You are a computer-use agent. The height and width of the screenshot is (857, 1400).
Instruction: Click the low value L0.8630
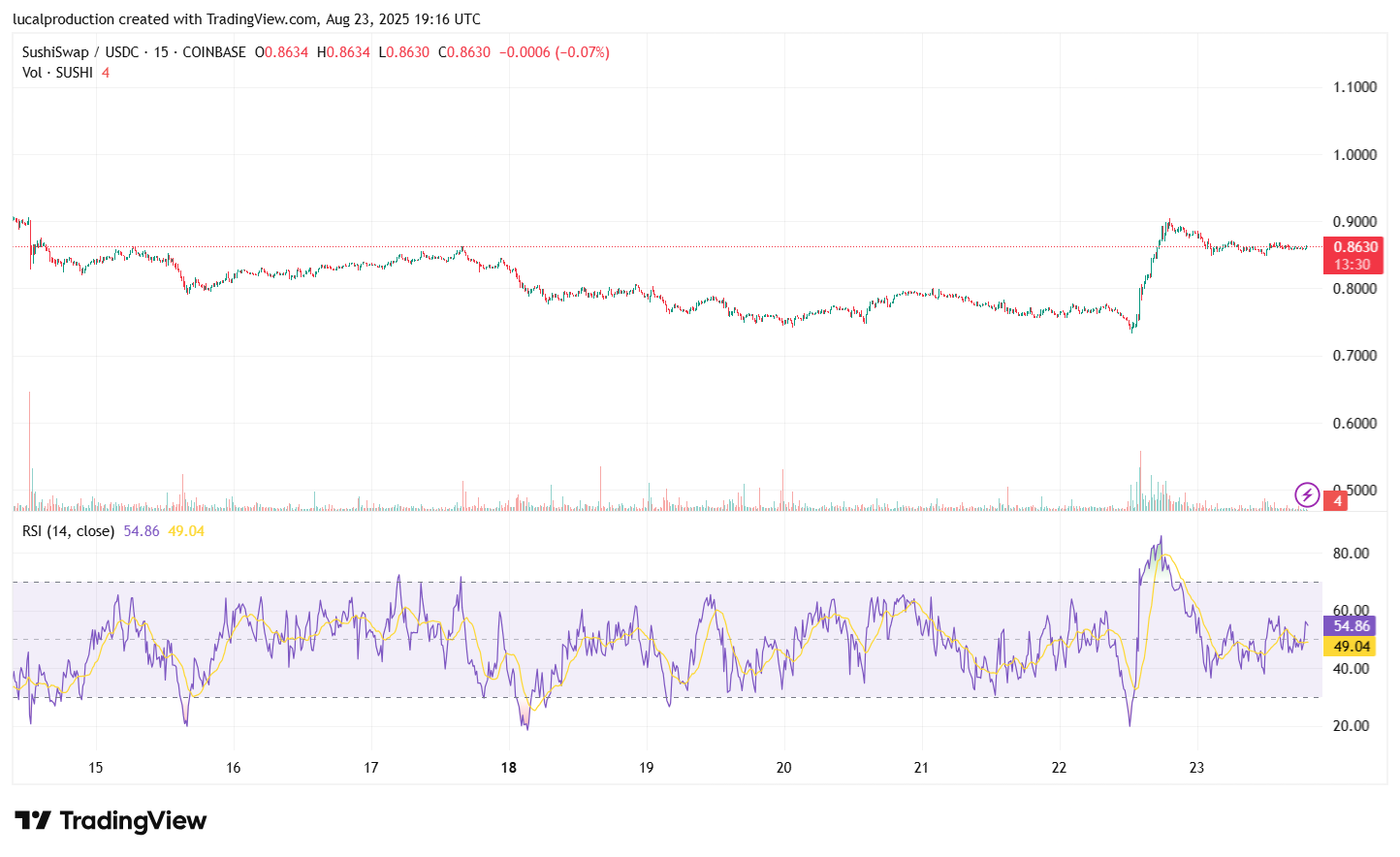point(403,52)
